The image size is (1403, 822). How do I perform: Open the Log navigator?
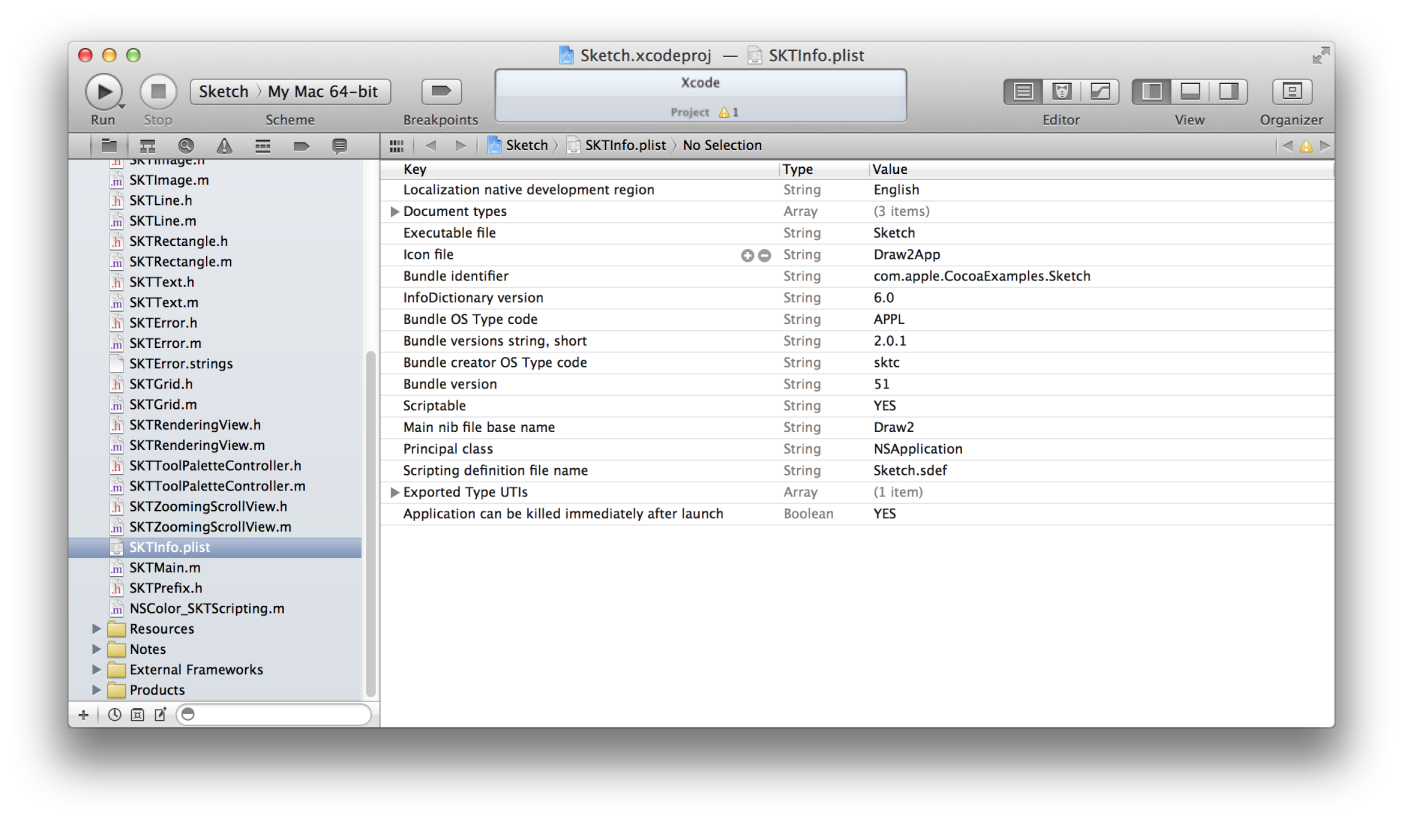[339, 146]
